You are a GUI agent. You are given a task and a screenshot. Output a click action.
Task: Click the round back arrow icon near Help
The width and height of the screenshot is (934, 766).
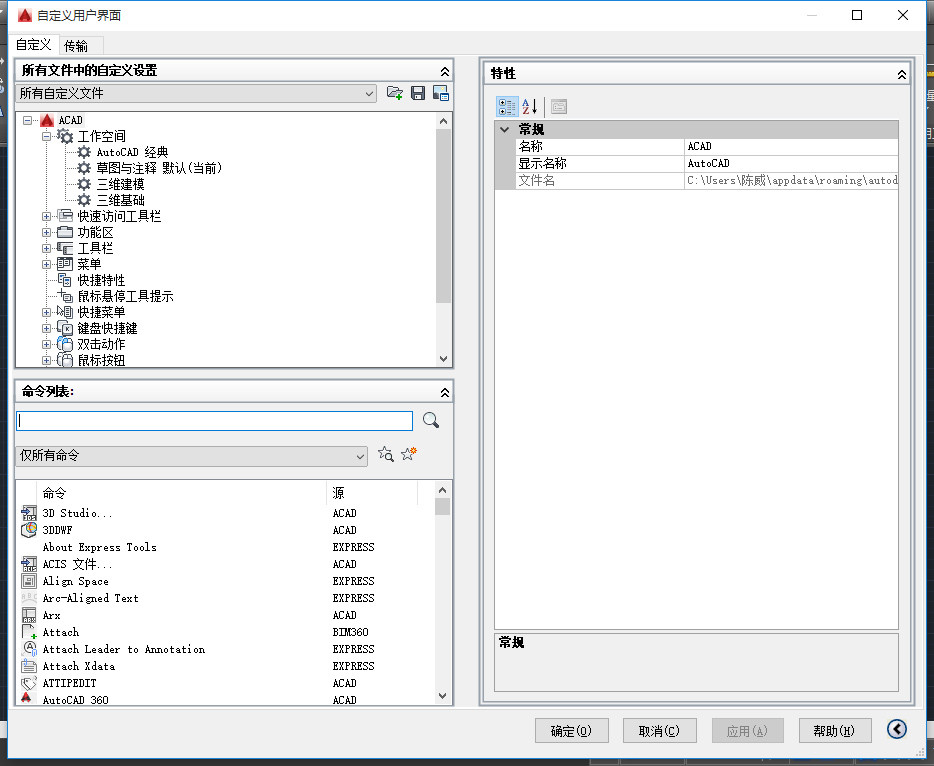[x=896, y=729]
